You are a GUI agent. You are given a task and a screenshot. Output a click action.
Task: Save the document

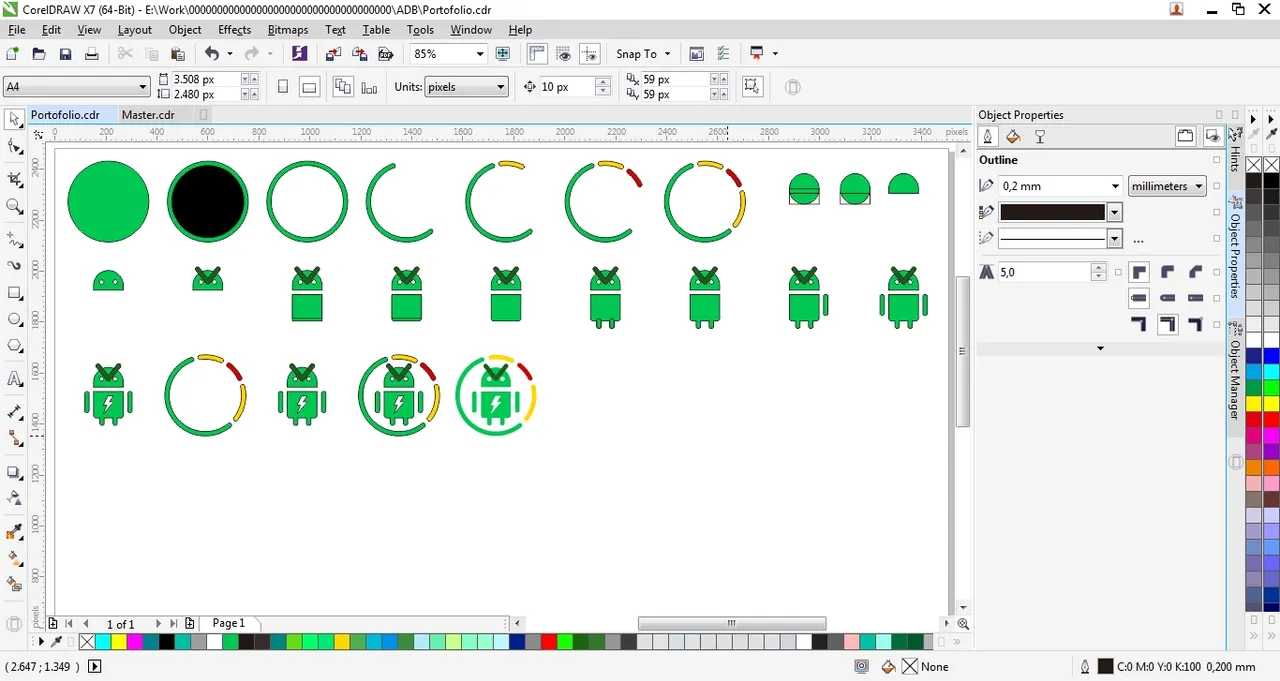pos(65,54)
